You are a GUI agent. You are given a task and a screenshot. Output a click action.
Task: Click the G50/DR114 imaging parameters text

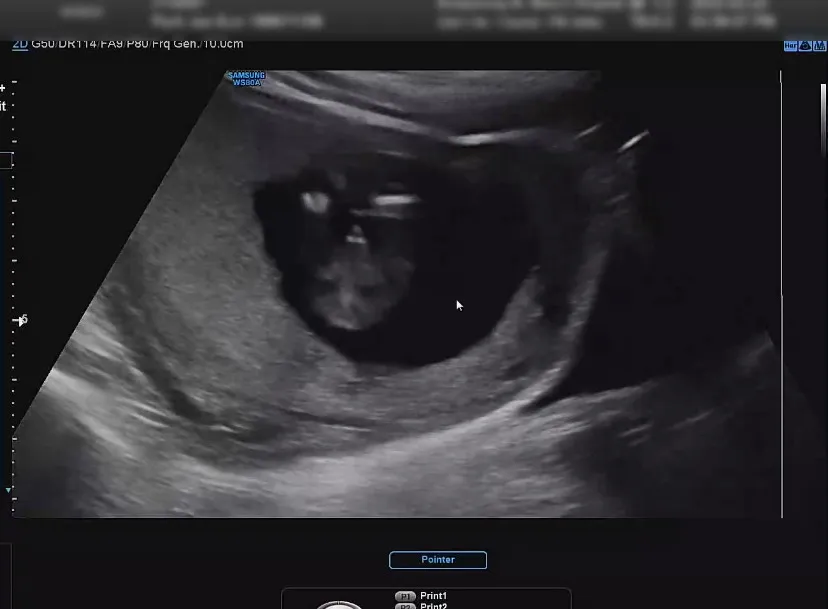[137, 44]
